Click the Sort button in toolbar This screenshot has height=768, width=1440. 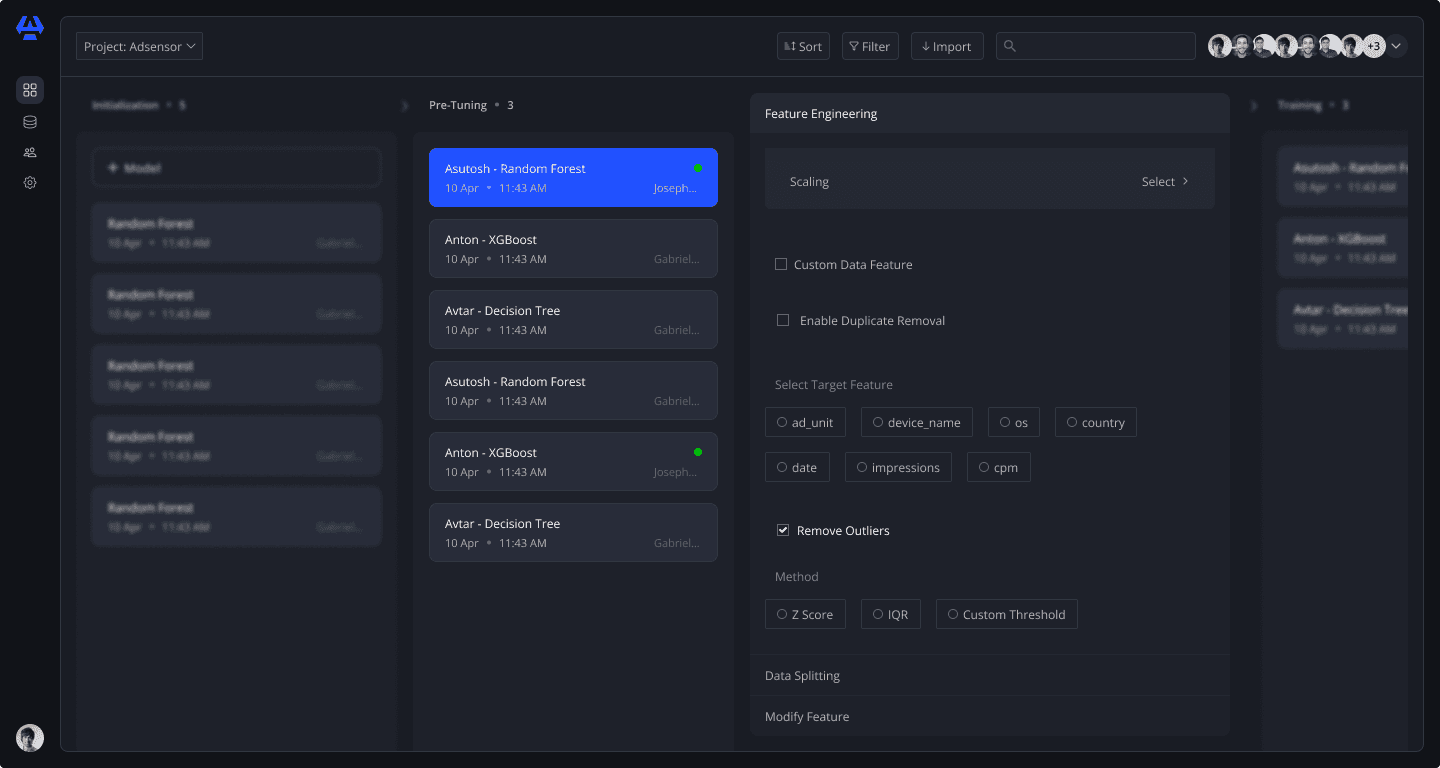tap(803, 46)
